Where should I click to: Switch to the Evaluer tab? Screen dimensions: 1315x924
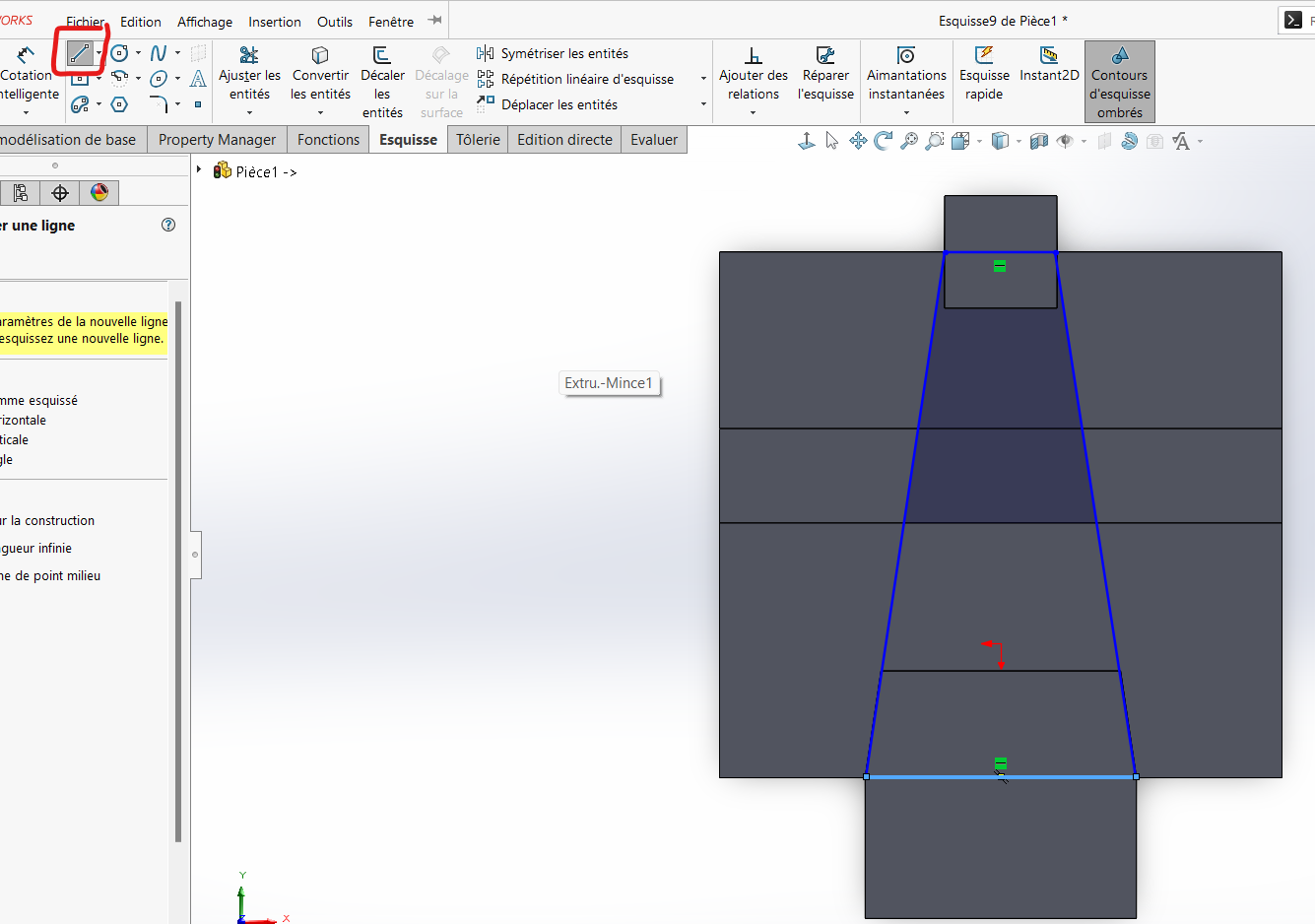tap(654, 140)
